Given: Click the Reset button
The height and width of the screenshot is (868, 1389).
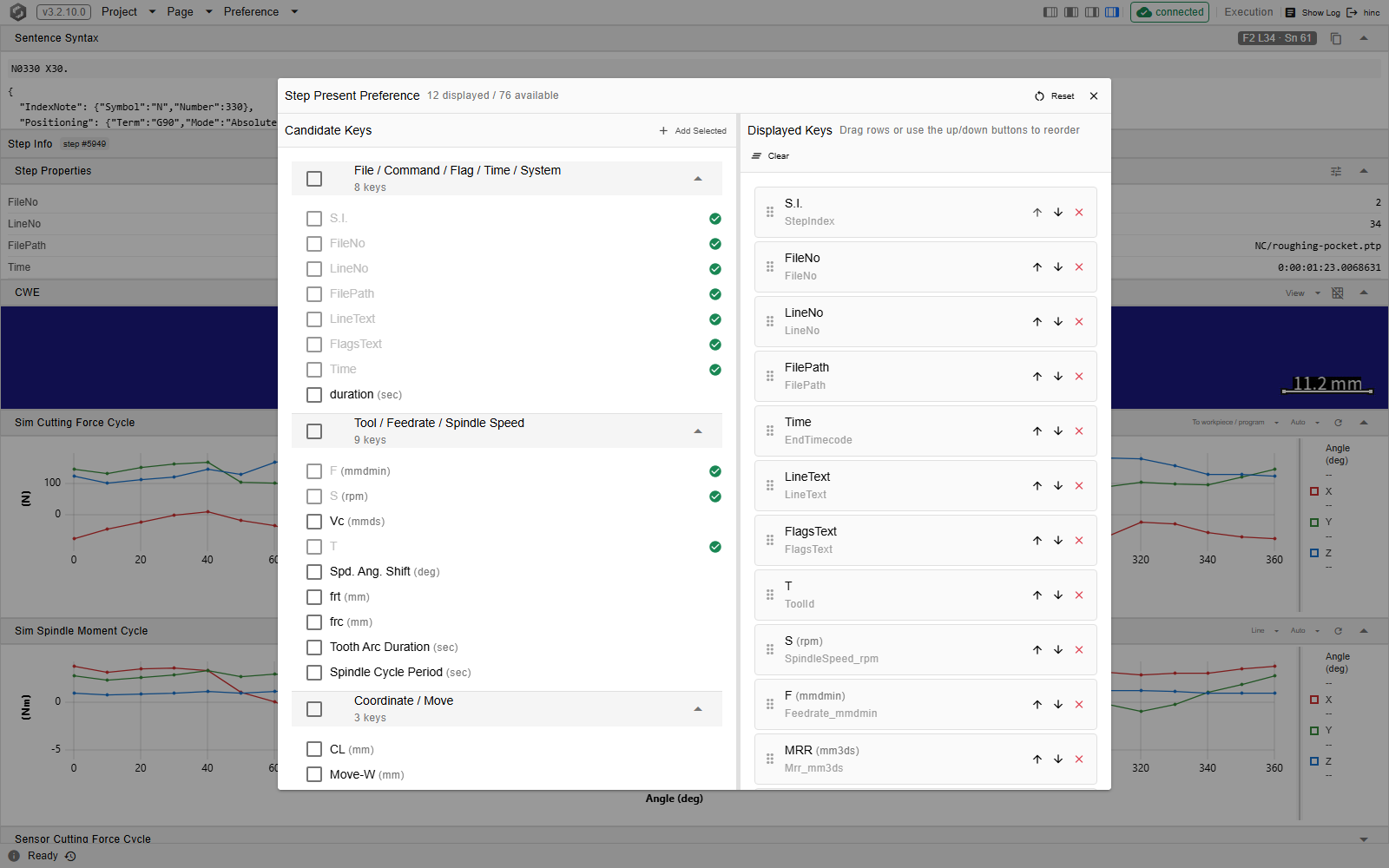Looking at the screenshot, I should tap(1055, 96).
